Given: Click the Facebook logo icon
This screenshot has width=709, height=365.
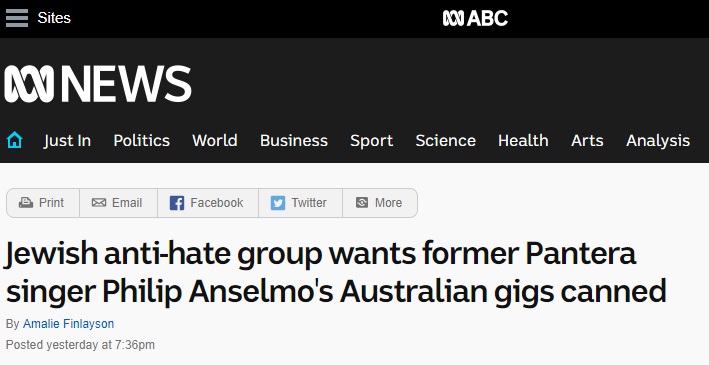Looking at the screenshot, I should tap(177, 203).
